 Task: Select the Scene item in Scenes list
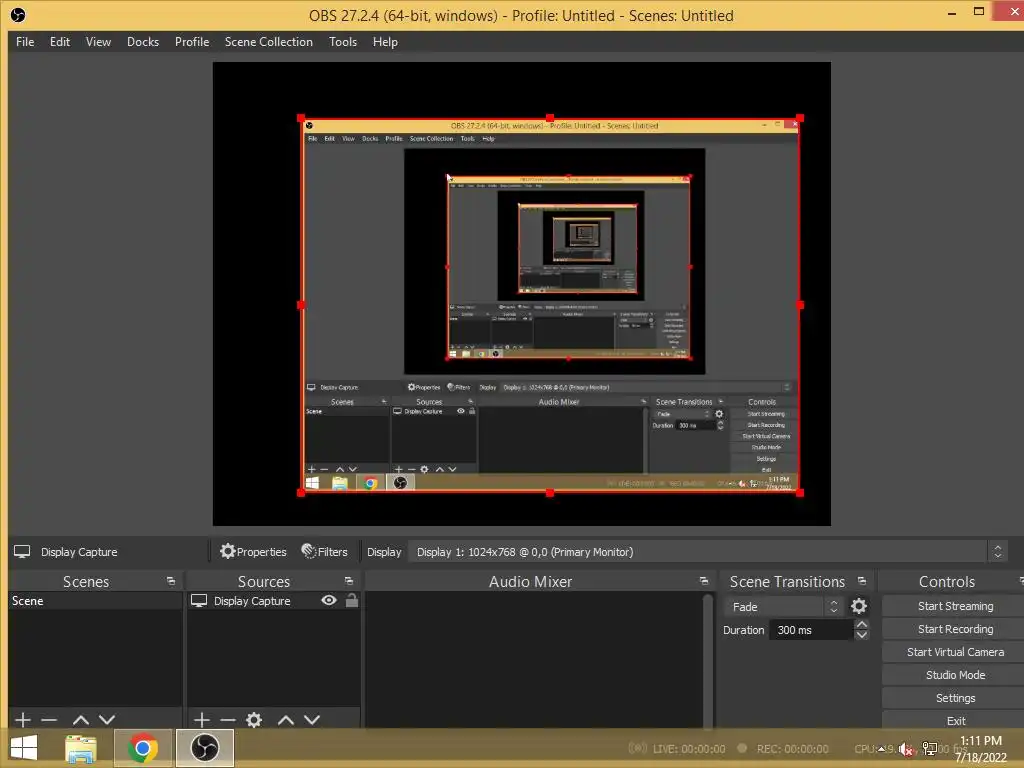coord(95,601)
